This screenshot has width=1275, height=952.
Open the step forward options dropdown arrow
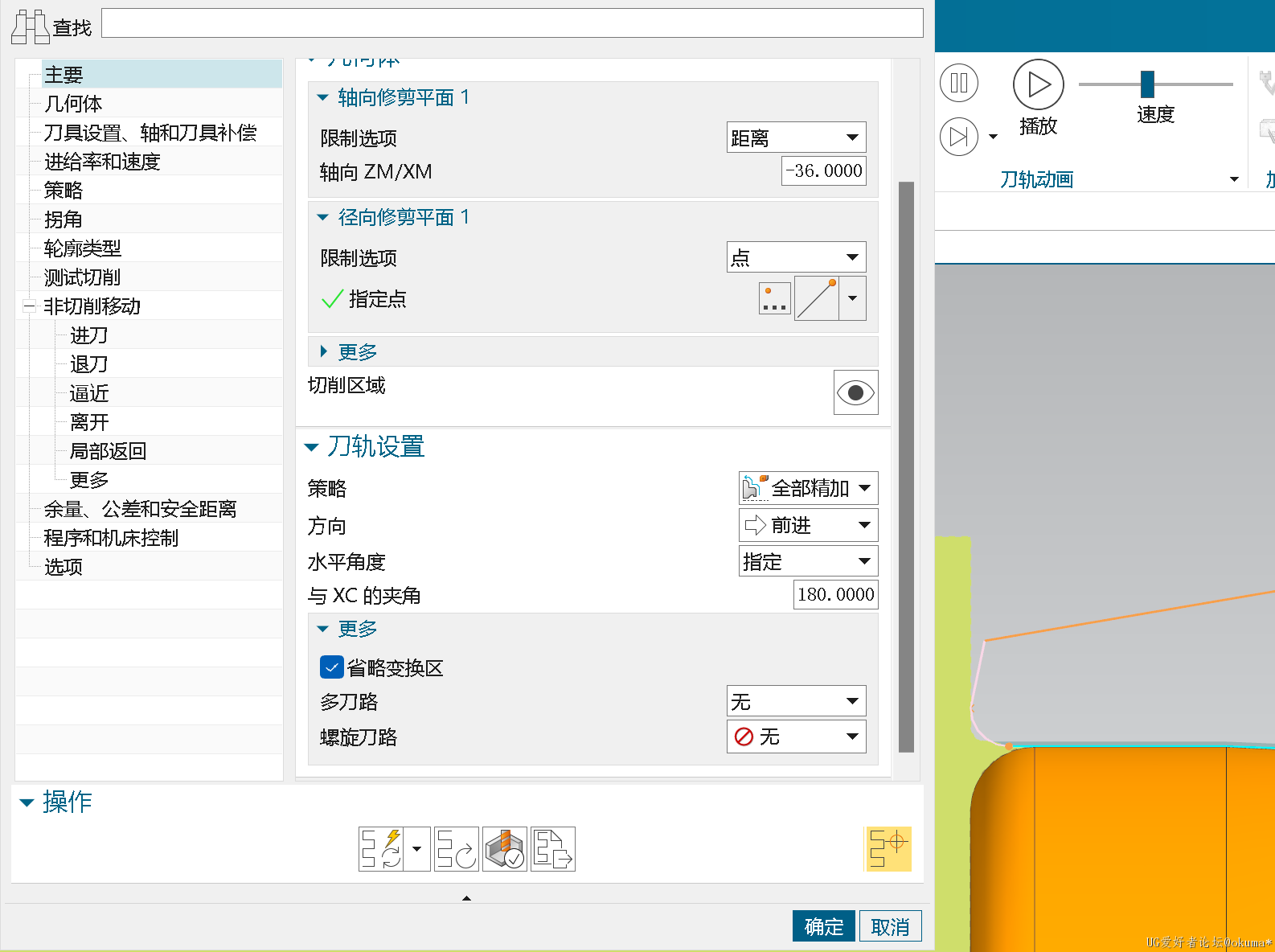pyautogui.click(x=993, y=137)
